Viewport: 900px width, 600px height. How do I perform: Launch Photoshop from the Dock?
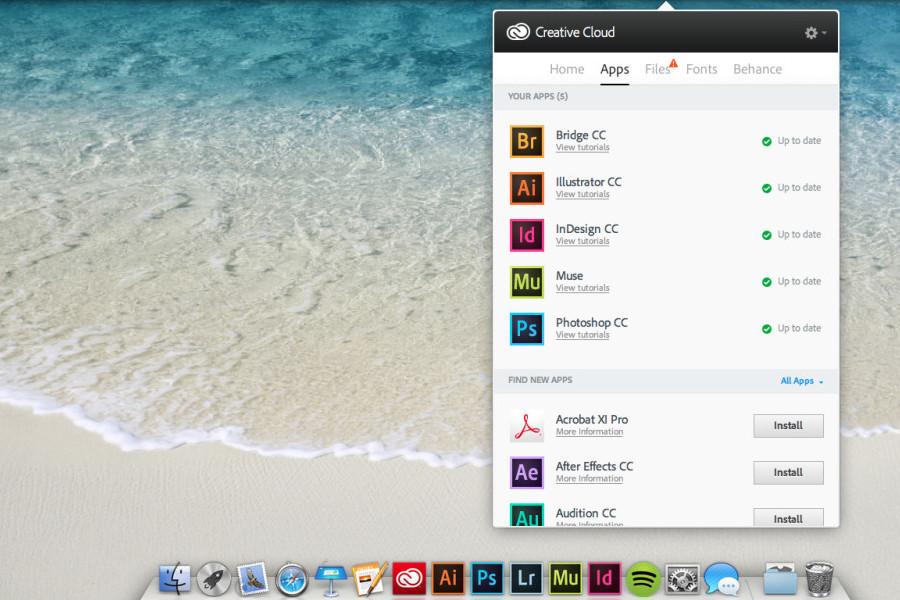click(x=487, y=578)
